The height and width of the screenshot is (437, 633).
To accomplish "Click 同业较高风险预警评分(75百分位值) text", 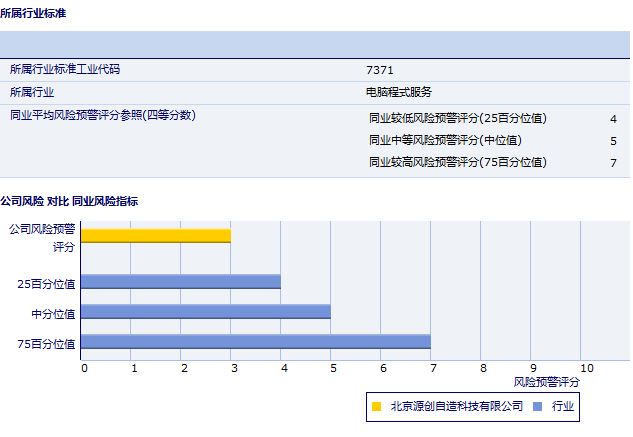I will 458,162.
